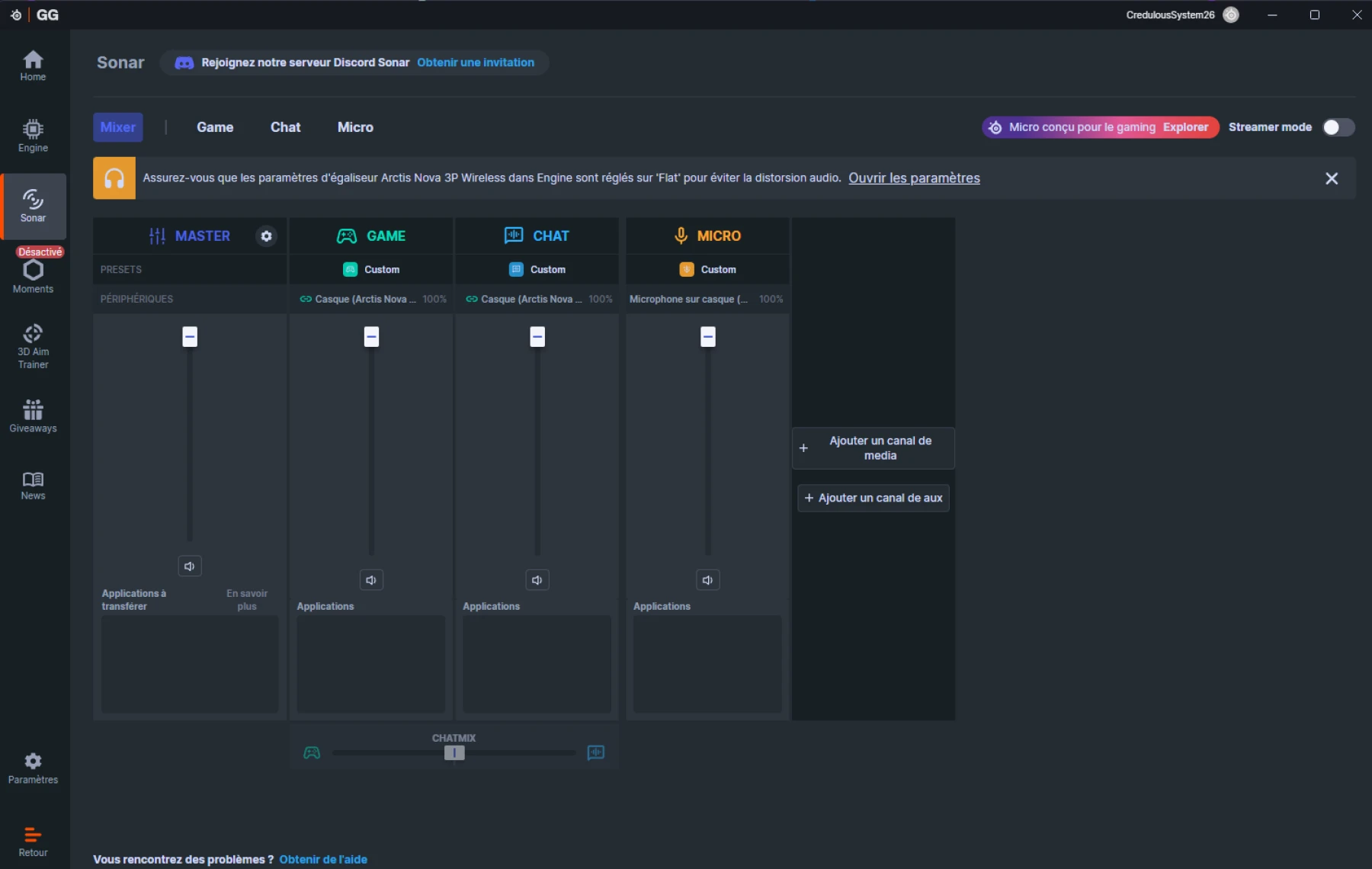Mute the MICRO channel

[707, 579]
